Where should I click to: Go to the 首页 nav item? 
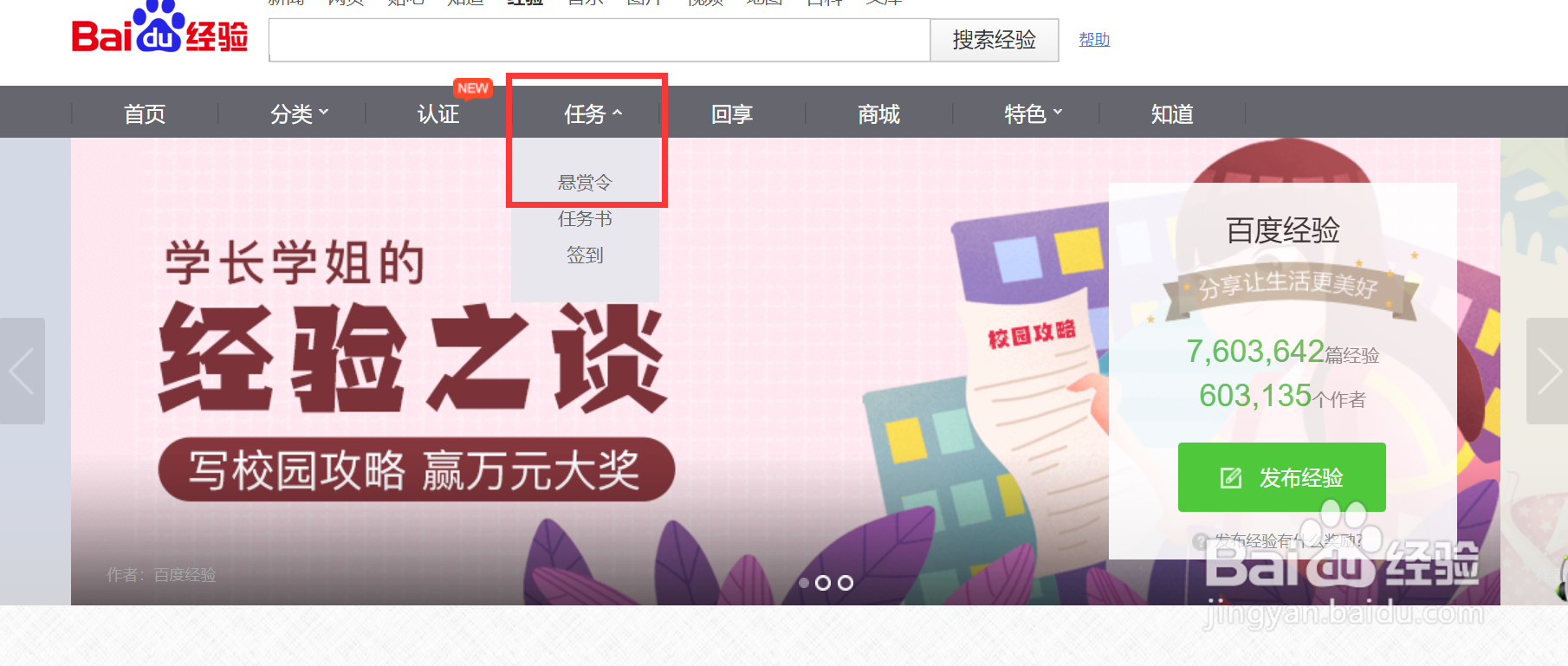(145, 113)
